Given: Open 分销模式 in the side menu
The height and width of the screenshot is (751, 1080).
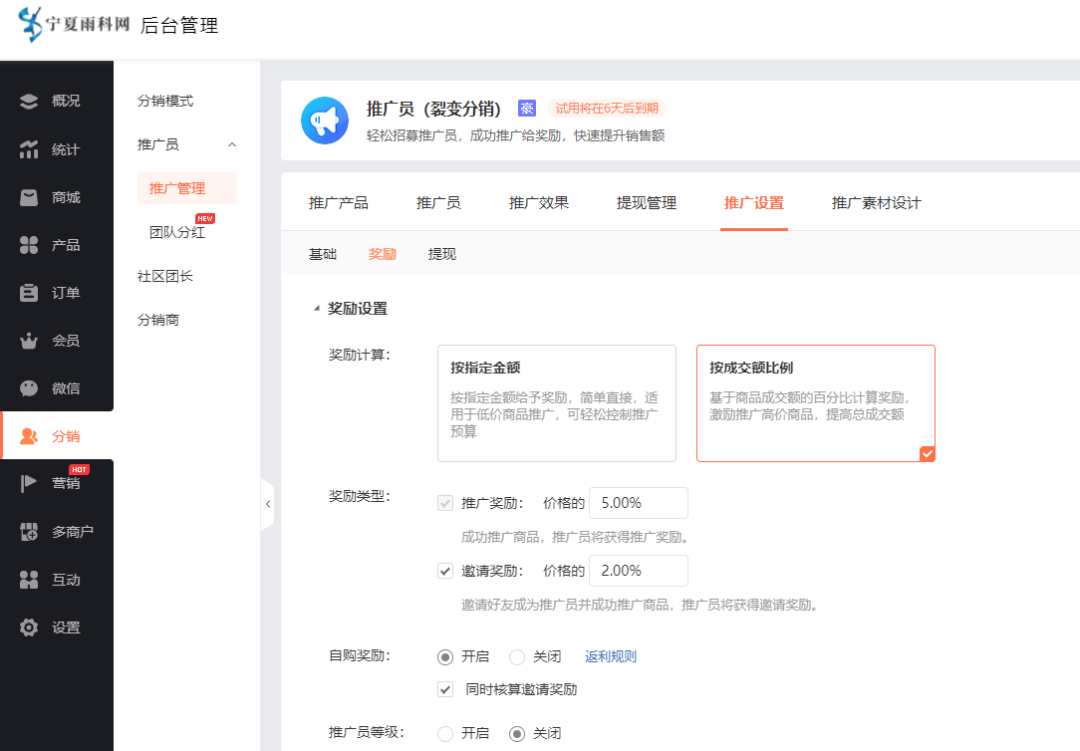Looking at the screenshot, I should [165, 101].
